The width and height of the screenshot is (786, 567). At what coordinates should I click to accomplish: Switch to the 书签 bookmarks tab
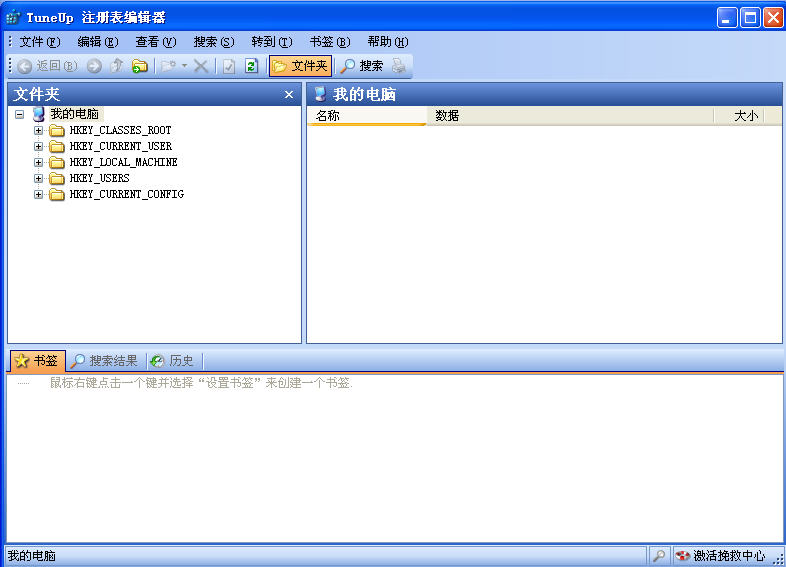tap(37, 361)
